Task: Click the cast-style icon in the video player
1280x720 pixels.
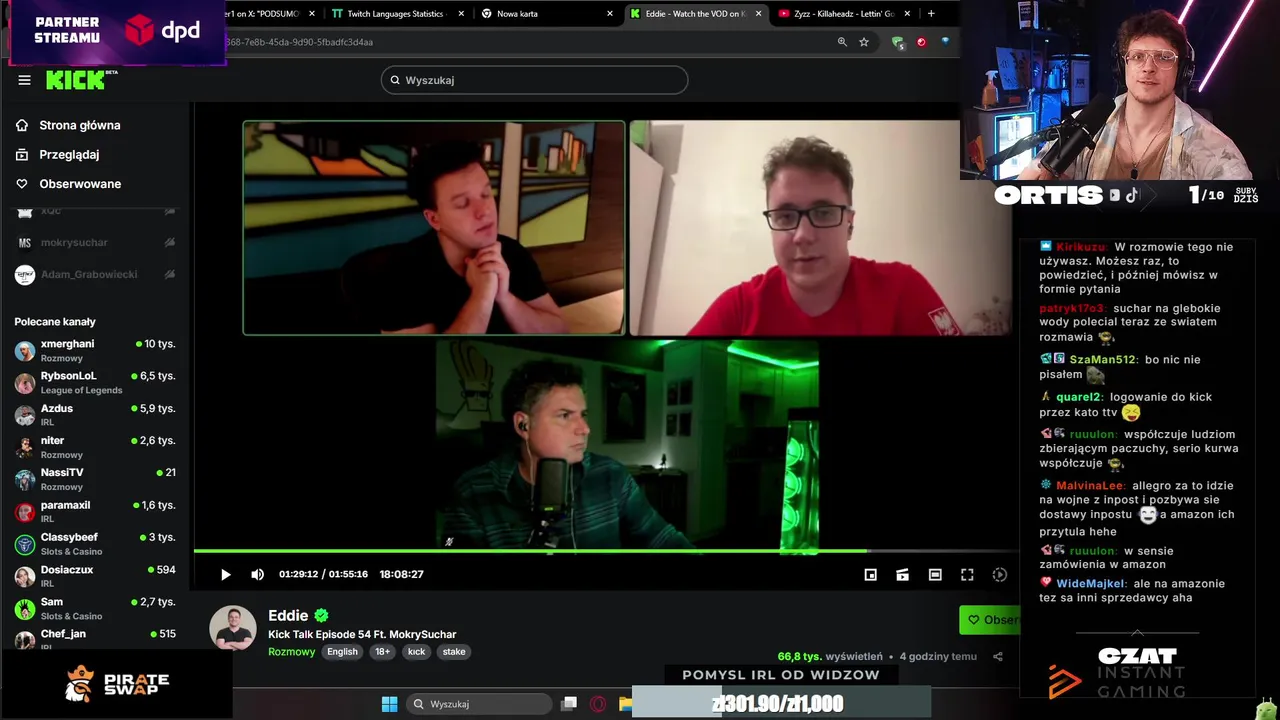Action: (x=903, y=575)
